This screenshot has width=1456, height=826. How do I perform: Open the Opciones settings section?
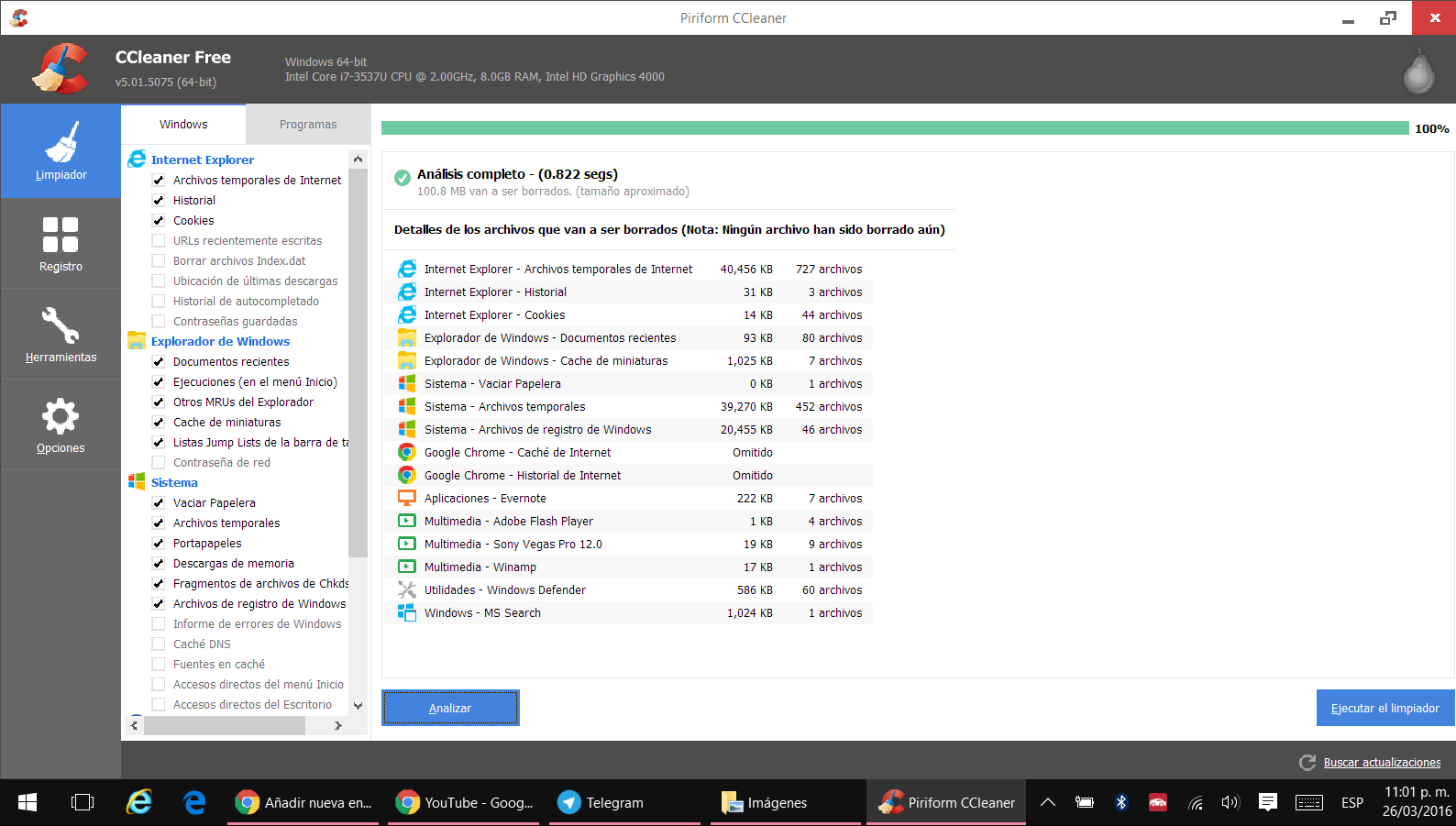point(61,425)
